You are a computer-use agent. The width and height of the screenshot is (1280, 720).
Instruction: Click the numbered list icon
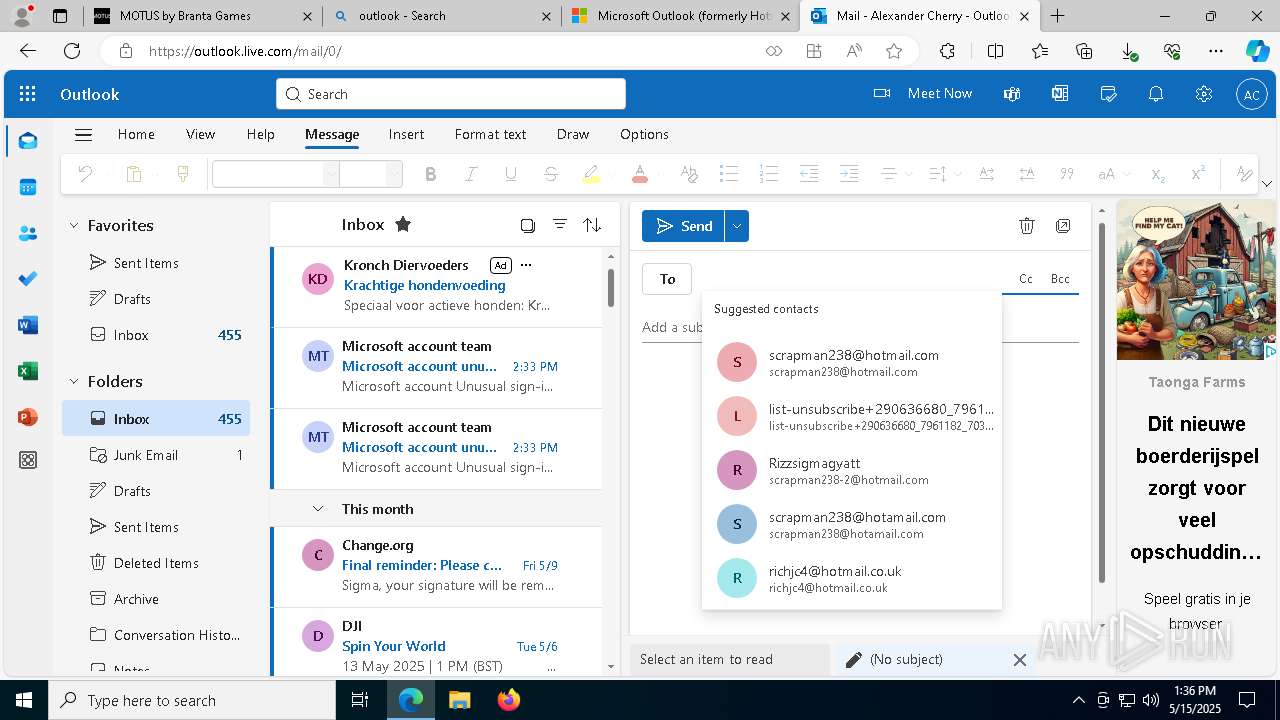[x=769, y=174]
